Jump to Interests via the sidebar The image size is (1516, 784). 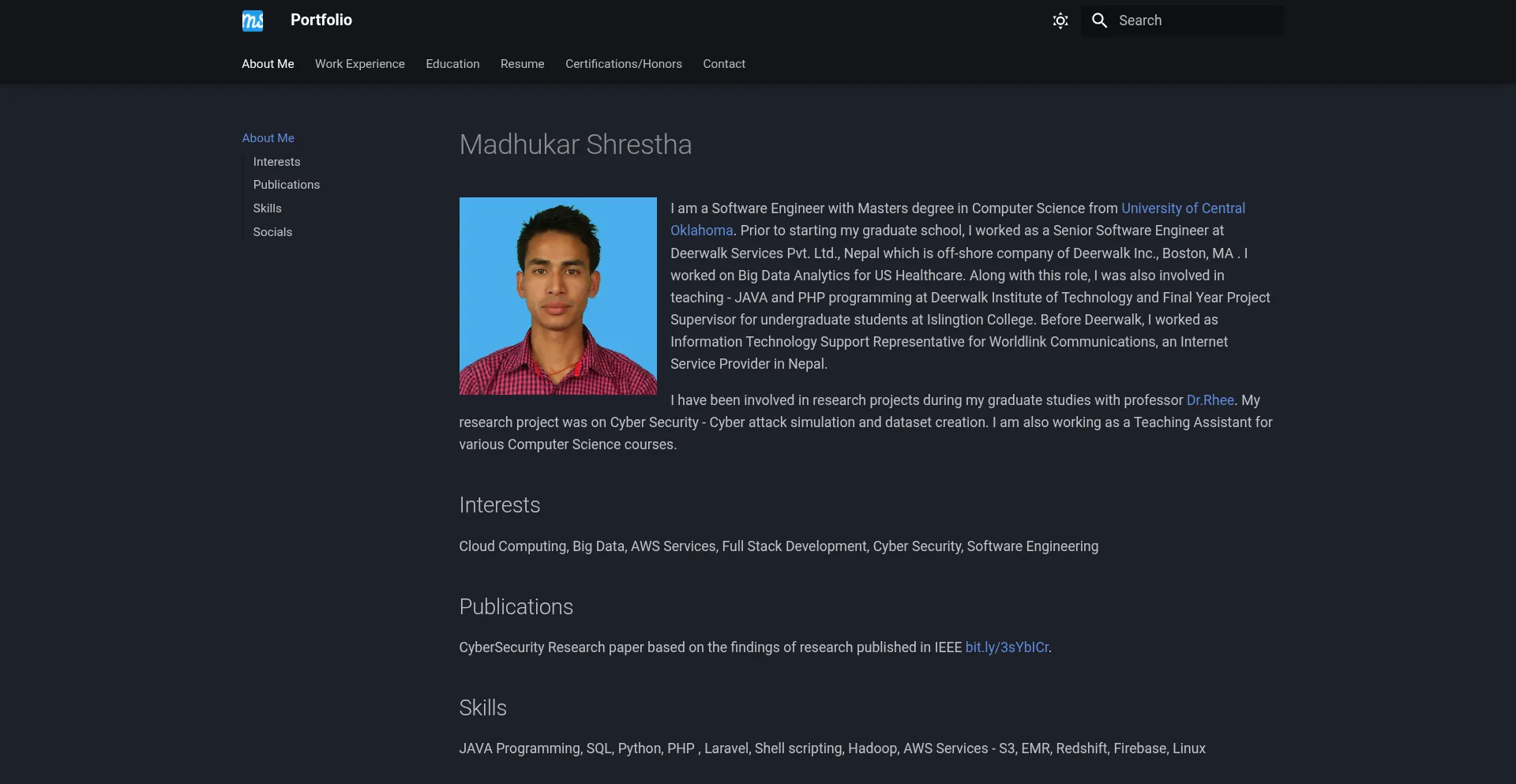tap(276, 162)
